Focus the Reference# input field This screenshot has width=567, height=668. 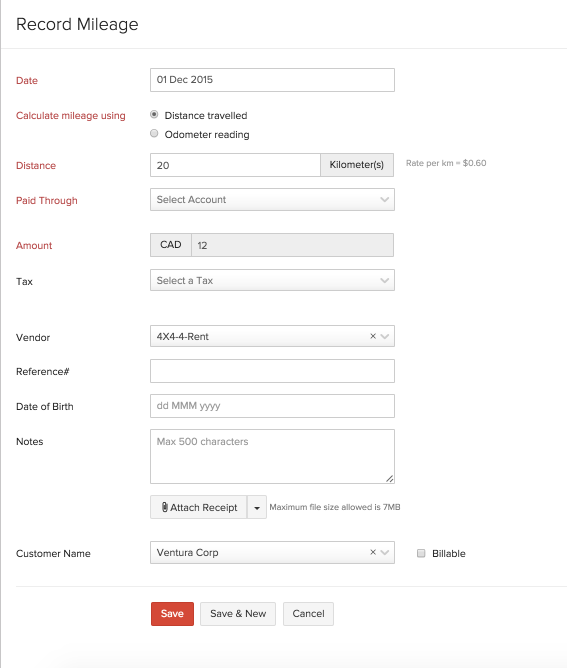pos(272,371)
